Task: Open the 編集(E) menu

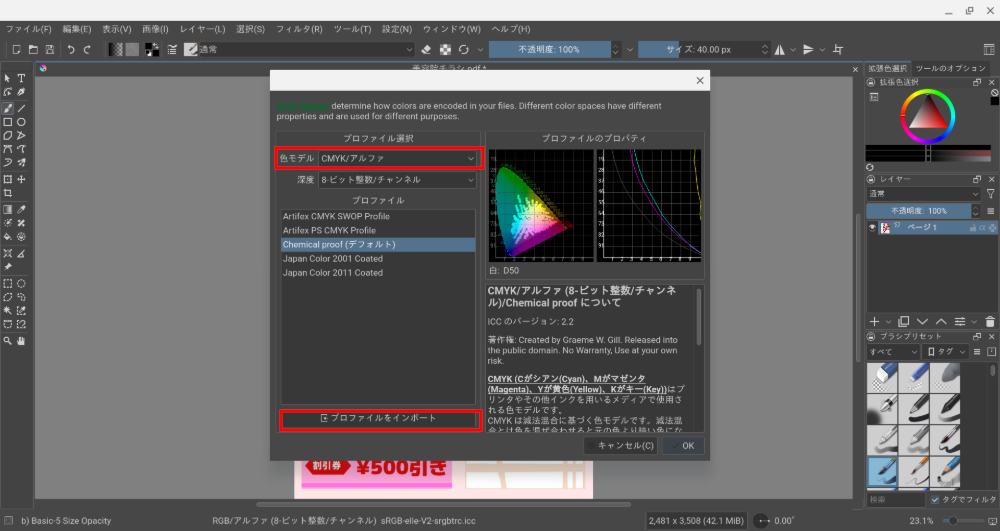Action: pos(77,29)
